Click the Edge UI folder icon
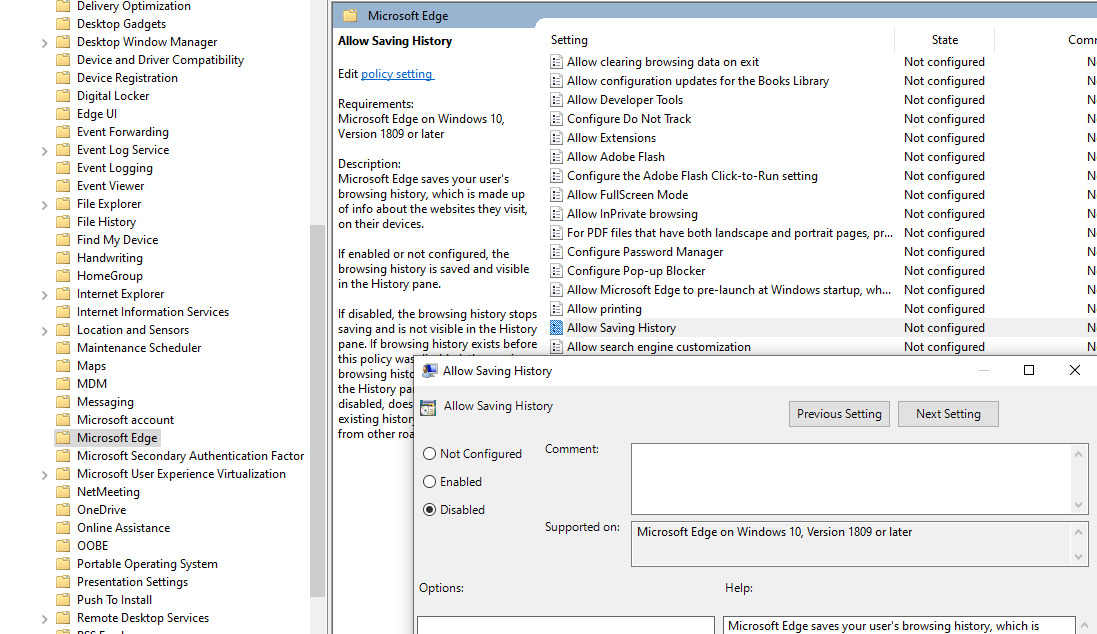Image resolution: width=1097 pixels, height=634 pixels. pyautogui.click(x=63, y=114)
